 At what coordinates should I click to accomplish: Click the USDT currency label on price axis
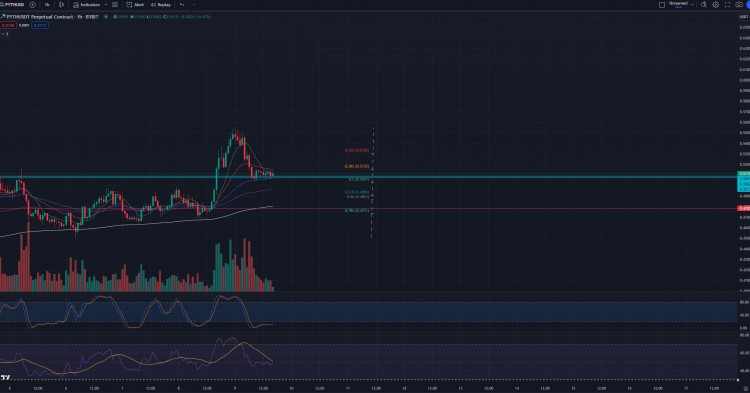point(744,17)
